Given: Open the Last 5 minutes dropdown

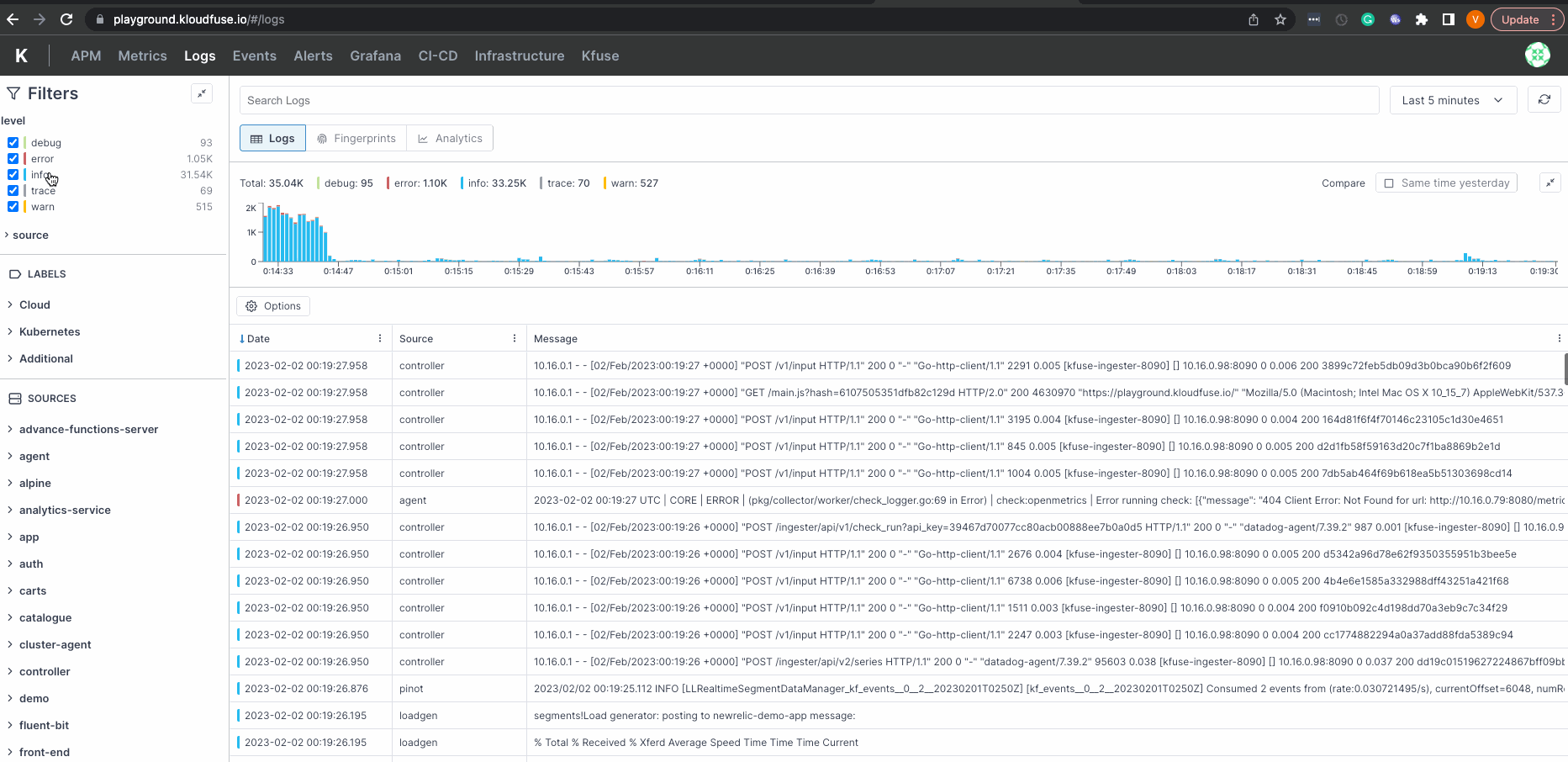Looking at the screenshot, I should tap(1452, 100).
